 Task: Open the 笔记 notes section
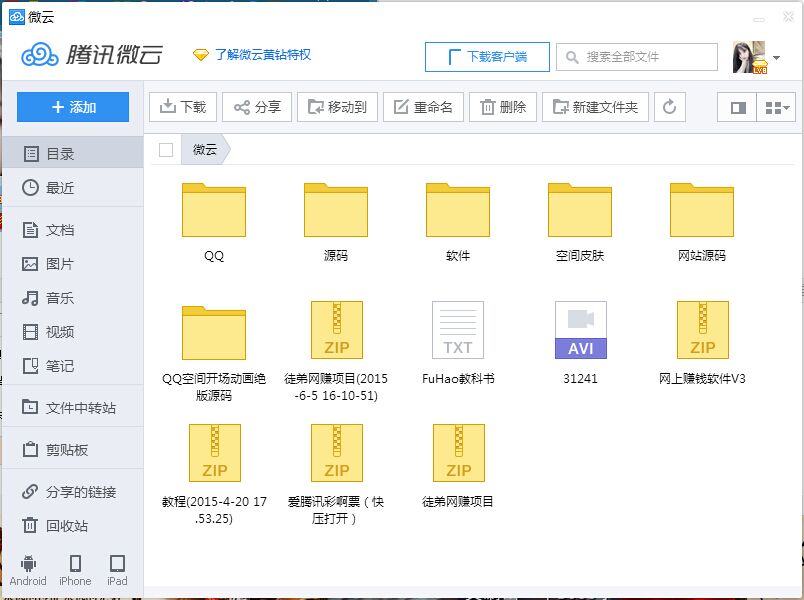(72, 366)
